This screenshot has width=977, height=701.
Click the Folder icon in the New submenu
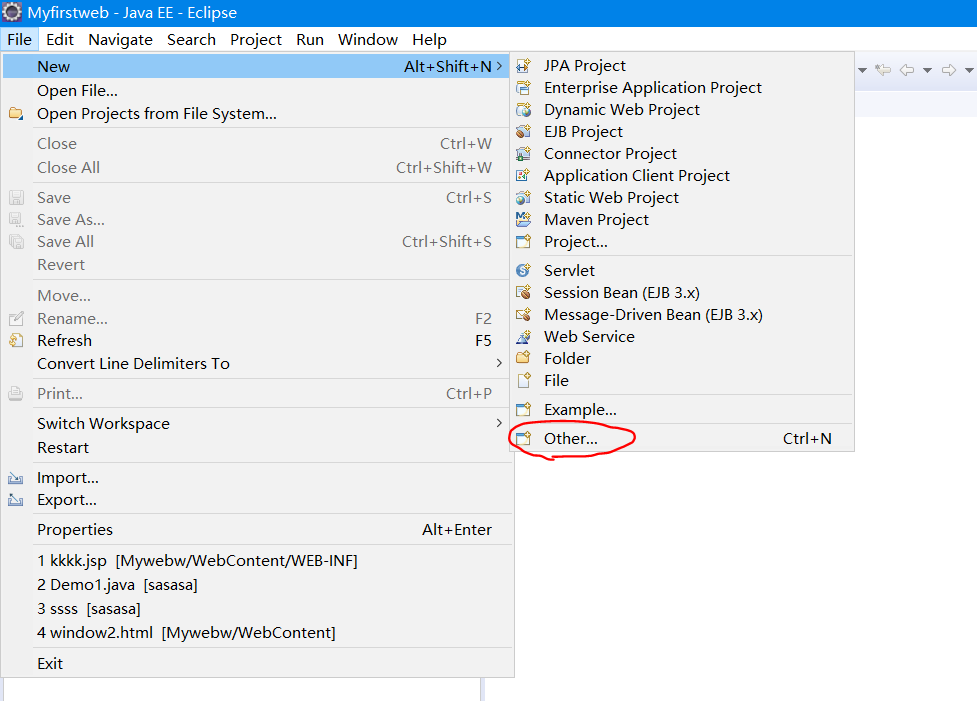[523, 358]
